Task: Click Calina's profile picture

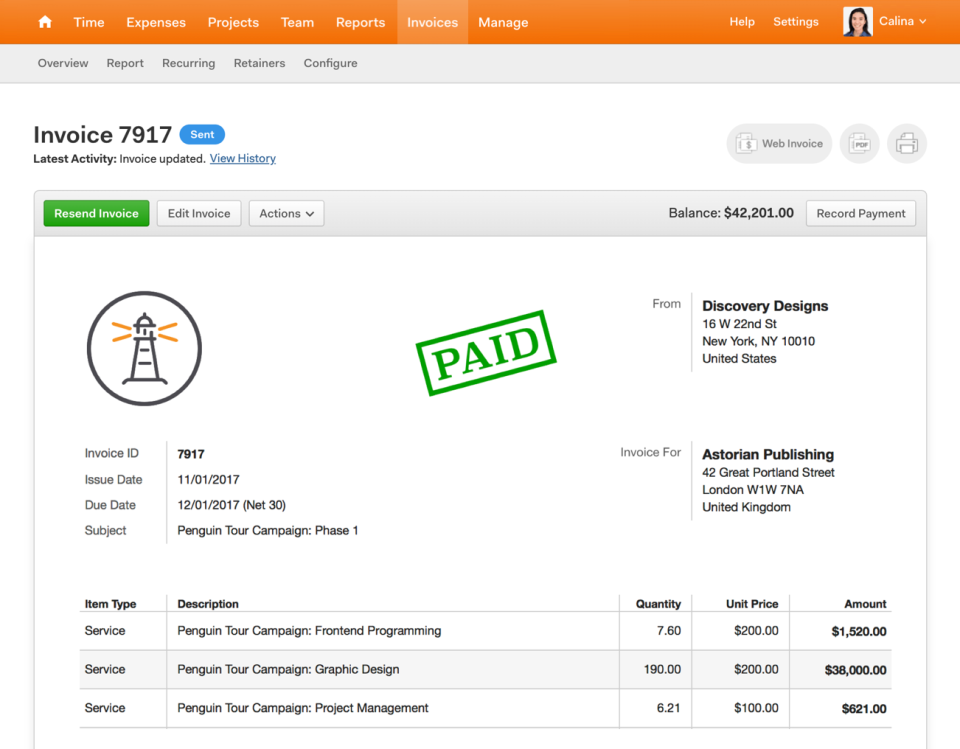Action: (x=857, y=21)
